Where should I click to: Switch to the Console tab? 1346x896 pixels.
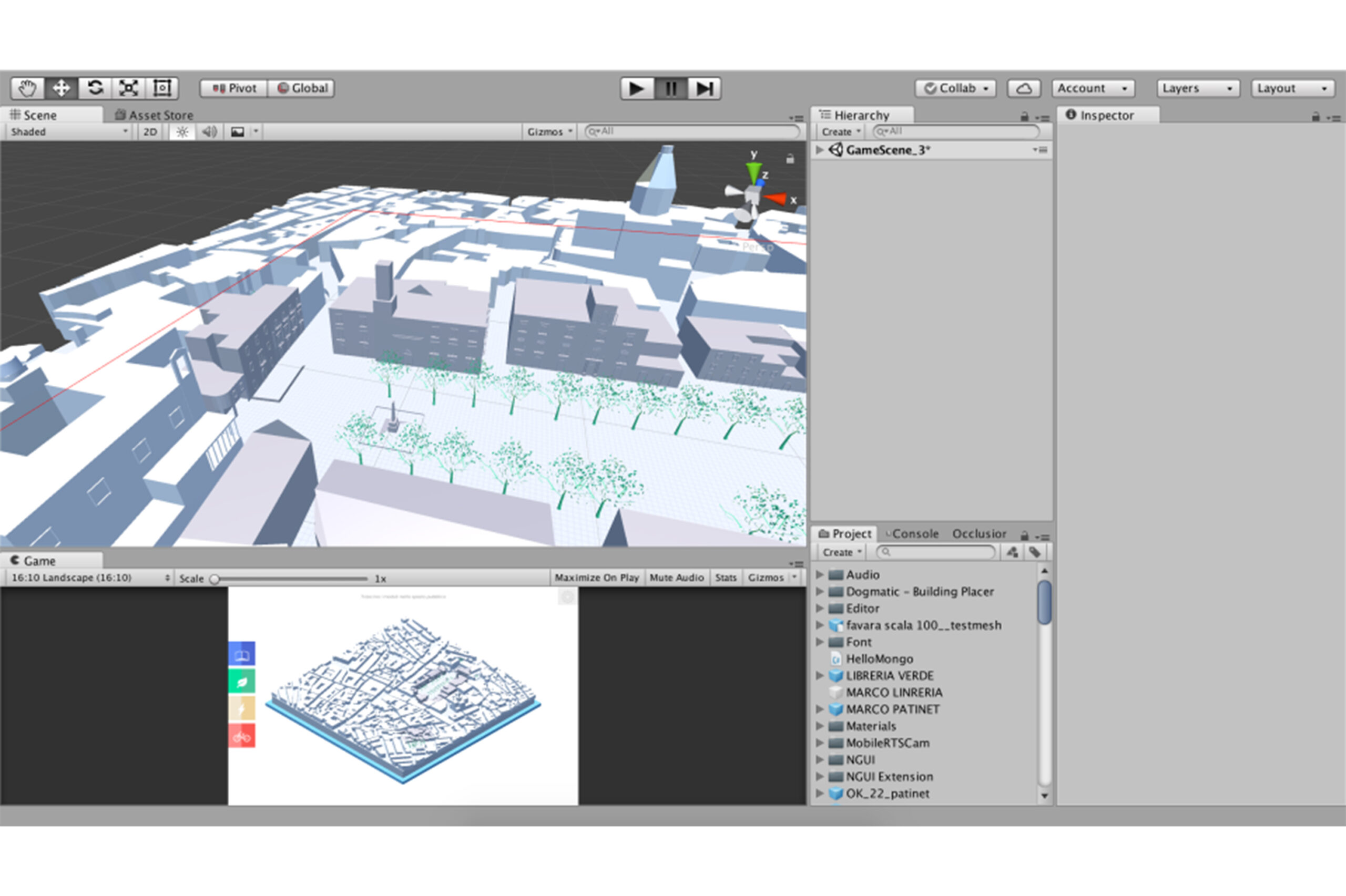(914, 534)
